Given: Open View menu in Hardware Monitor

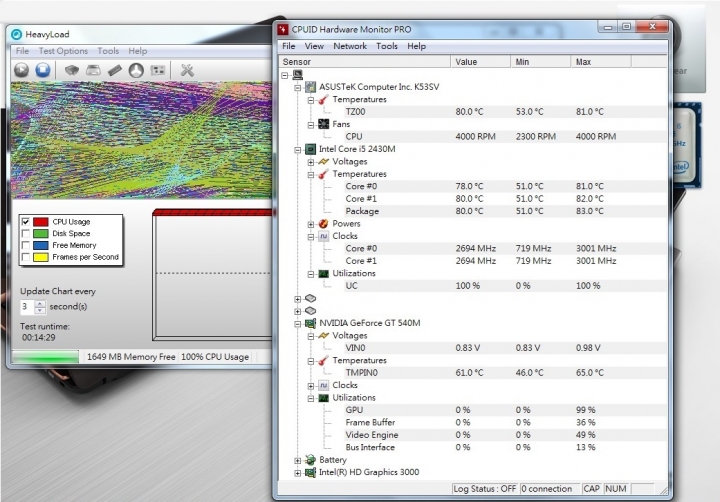Looking at the screenshot, I should tap(314, 46).
